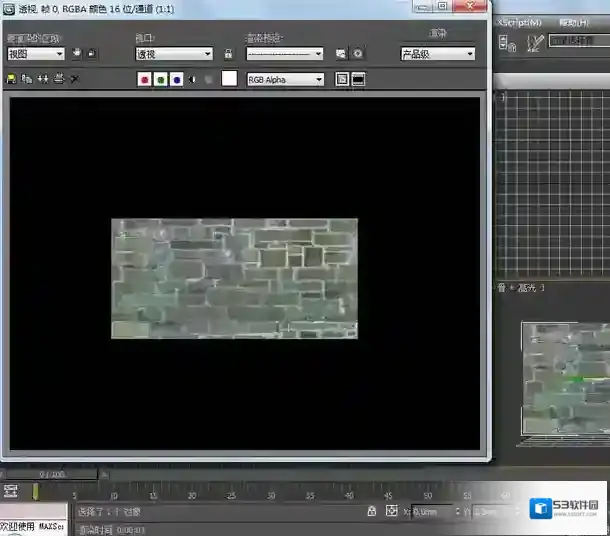Toggle the red channel display
This screenshot has width=610, height=536.
145,79
